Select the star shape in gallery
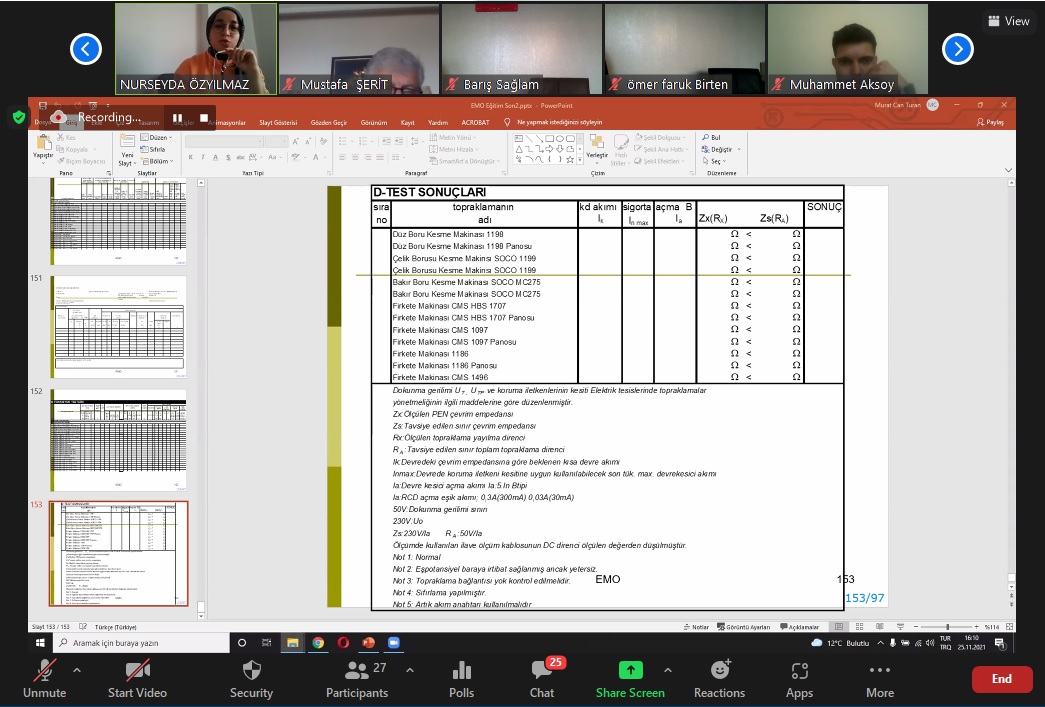The height and width of the screenshot is (707, 1045). pos(570,160)
